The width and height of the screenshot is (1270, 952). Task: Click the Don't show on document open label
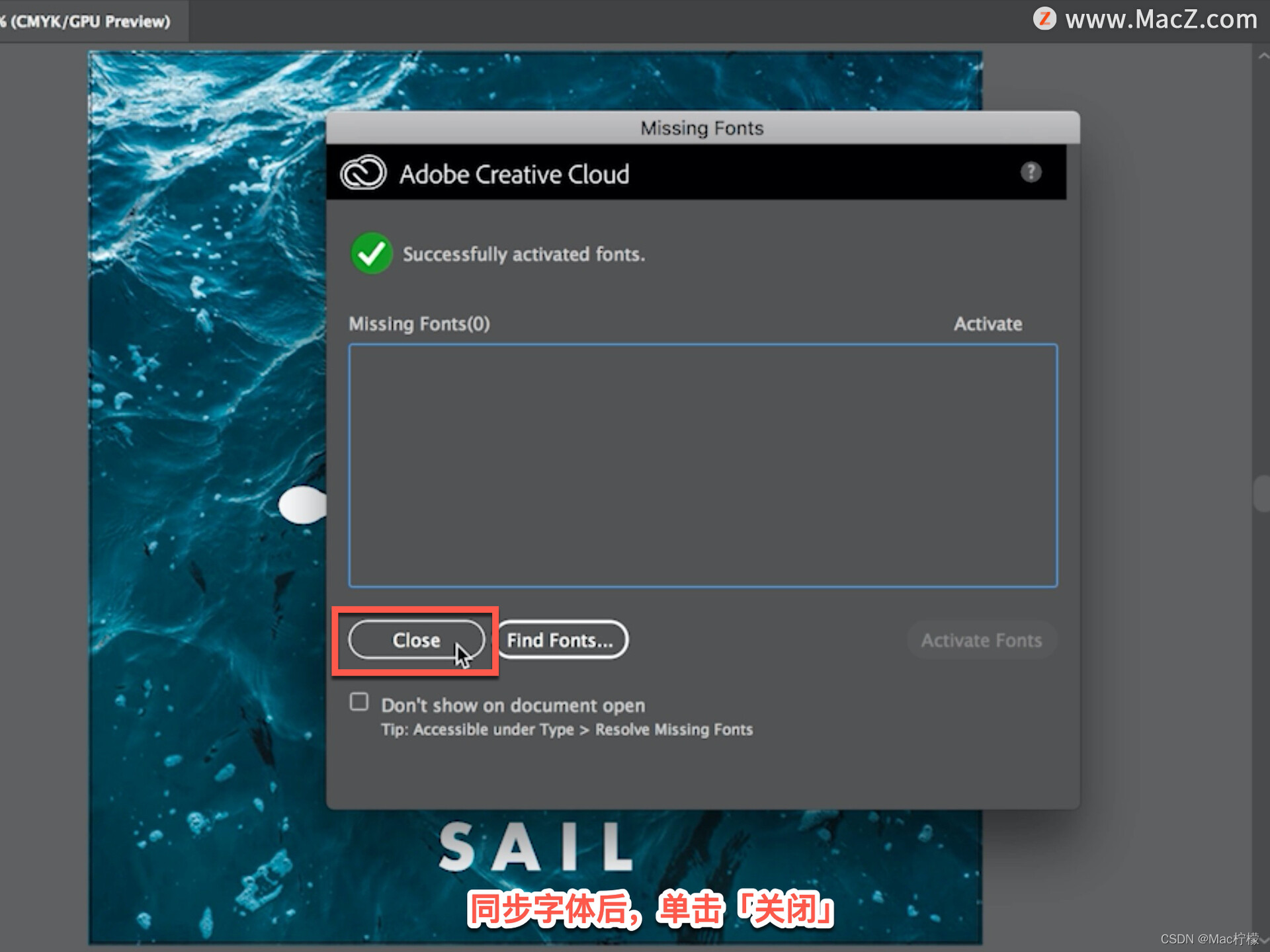(513, 705)
